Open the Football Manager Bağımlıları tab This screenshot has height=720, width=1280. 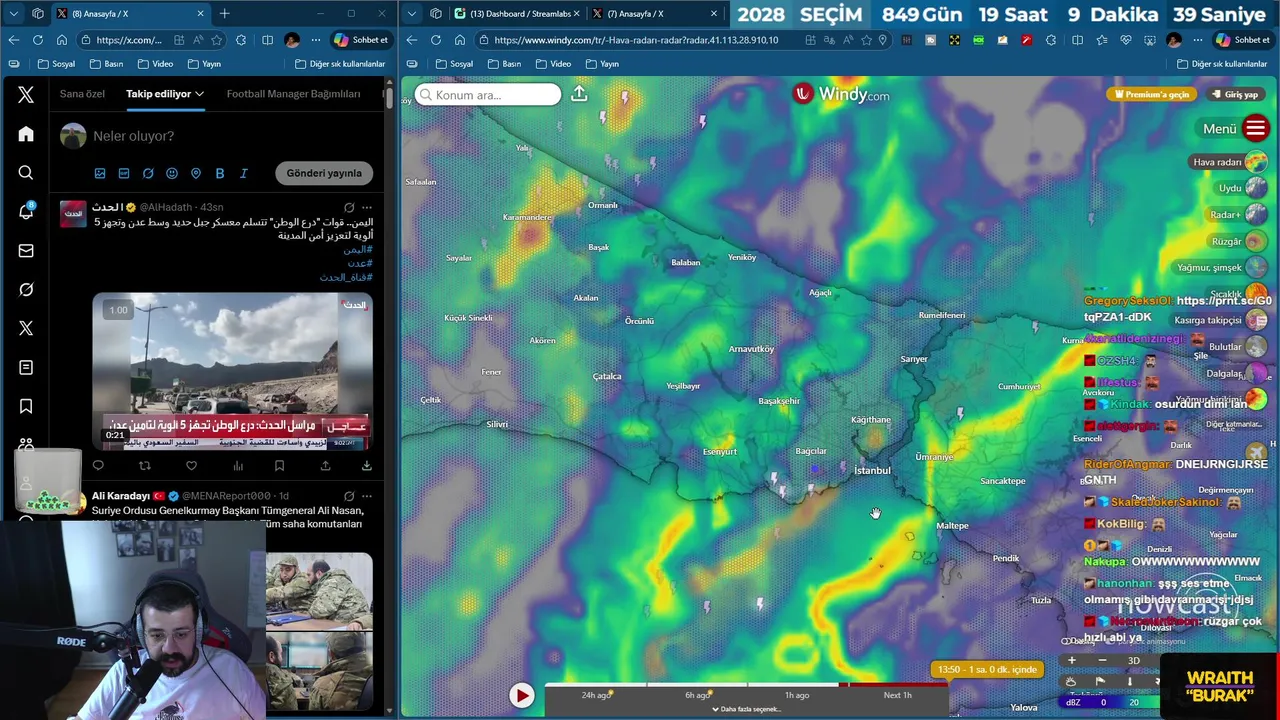pyautogui.click(x=293, y=94)
